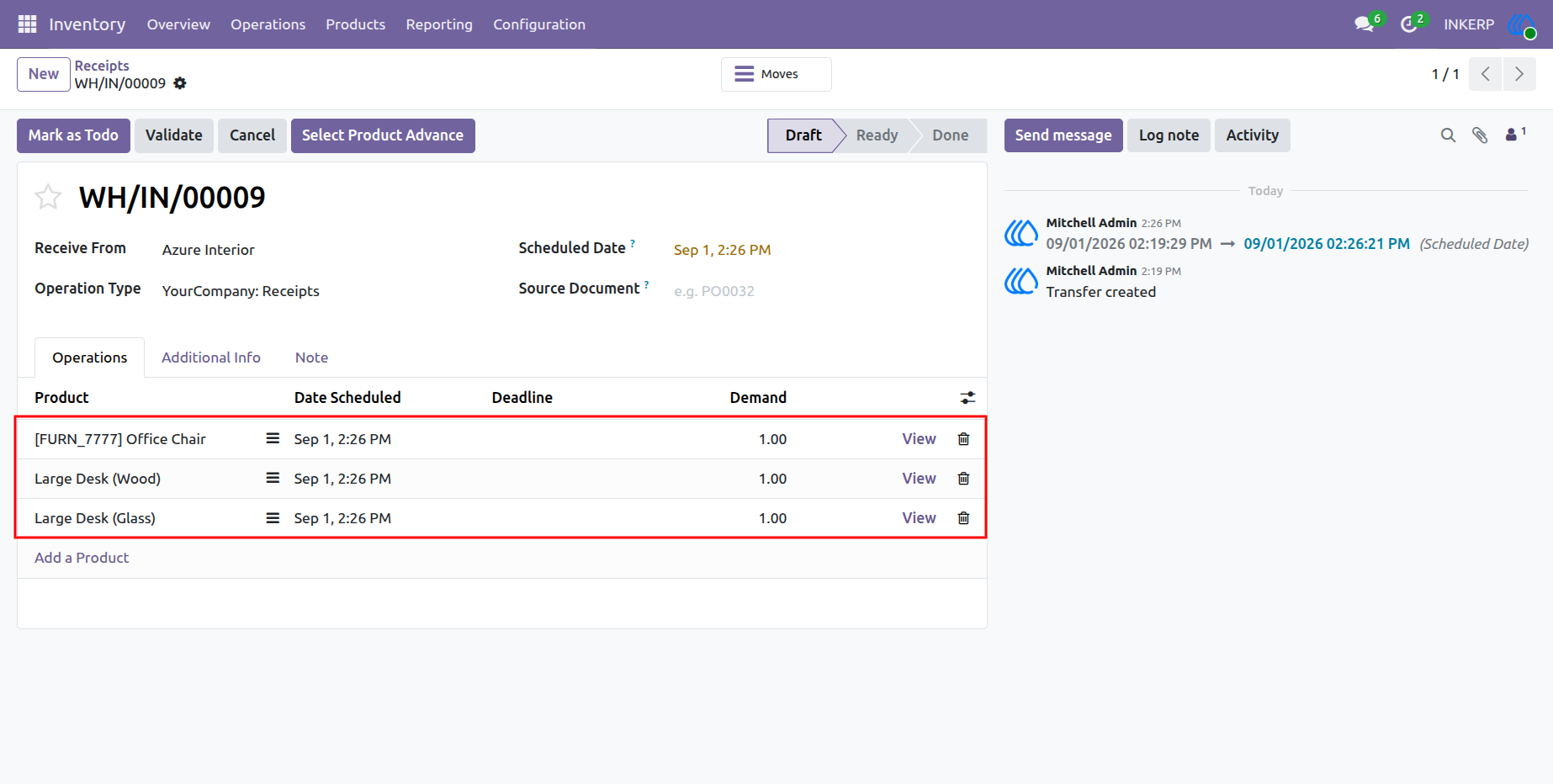Screen dimensions: 1553x784
Task: Open details list icon for Large Desk (Glass)
Action: coord(273,517)
